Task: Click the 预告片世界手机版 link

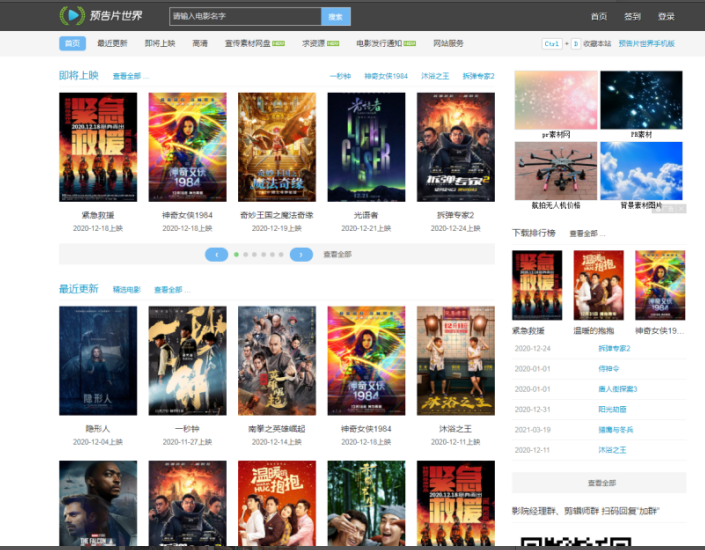Action: [647, 44]
